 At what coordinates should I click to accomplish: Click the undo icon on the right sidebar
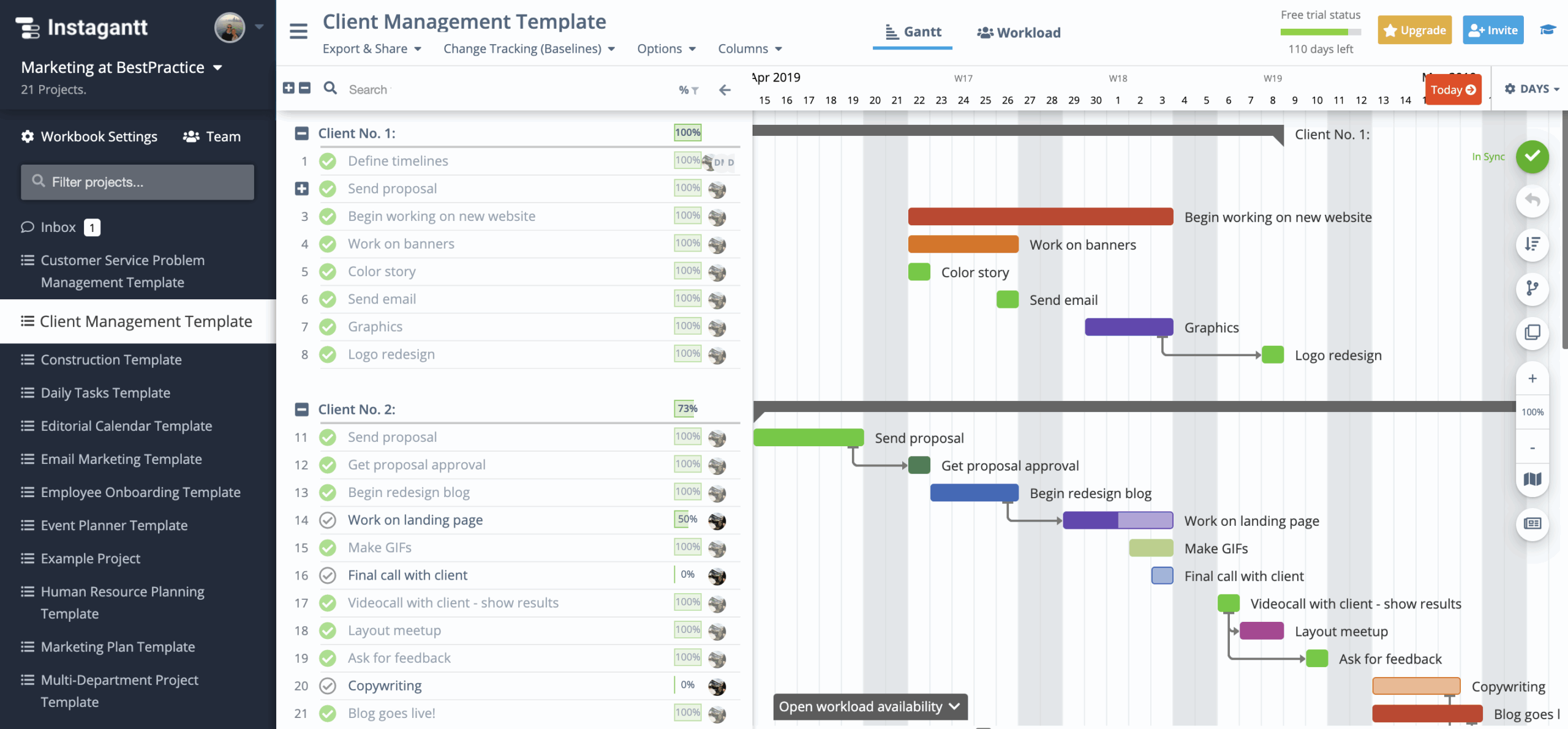pyautogui.click(x=1532, y=200)
